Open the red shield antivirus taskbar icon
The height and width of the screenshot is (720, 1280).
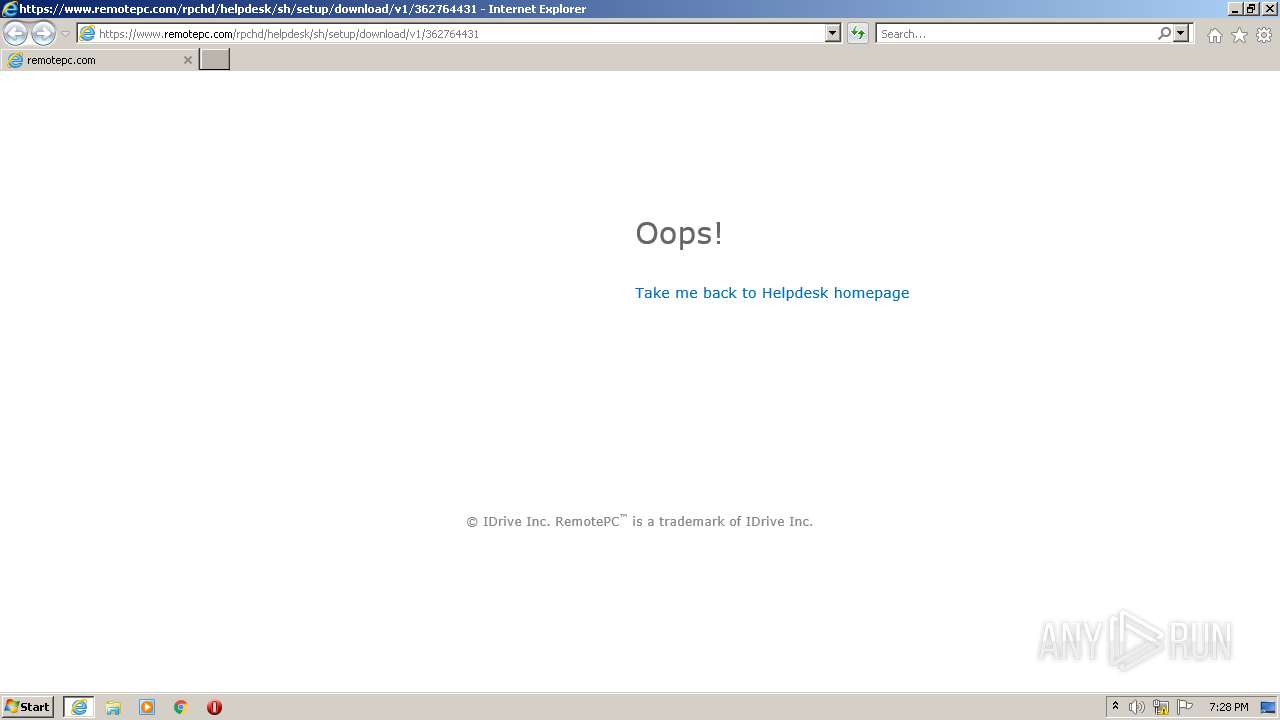pyautogui.click(x=214, y=707)
